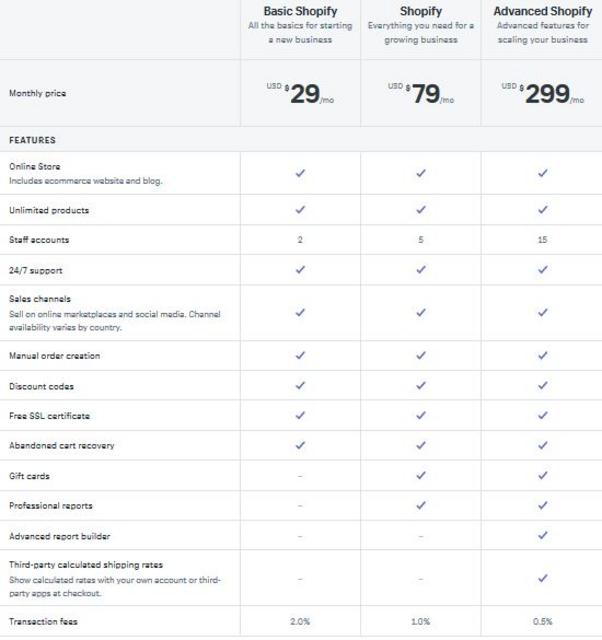Click the $79 per month Shopify price
The width and height of the screenshot is (602, 640).
[421, 94]
